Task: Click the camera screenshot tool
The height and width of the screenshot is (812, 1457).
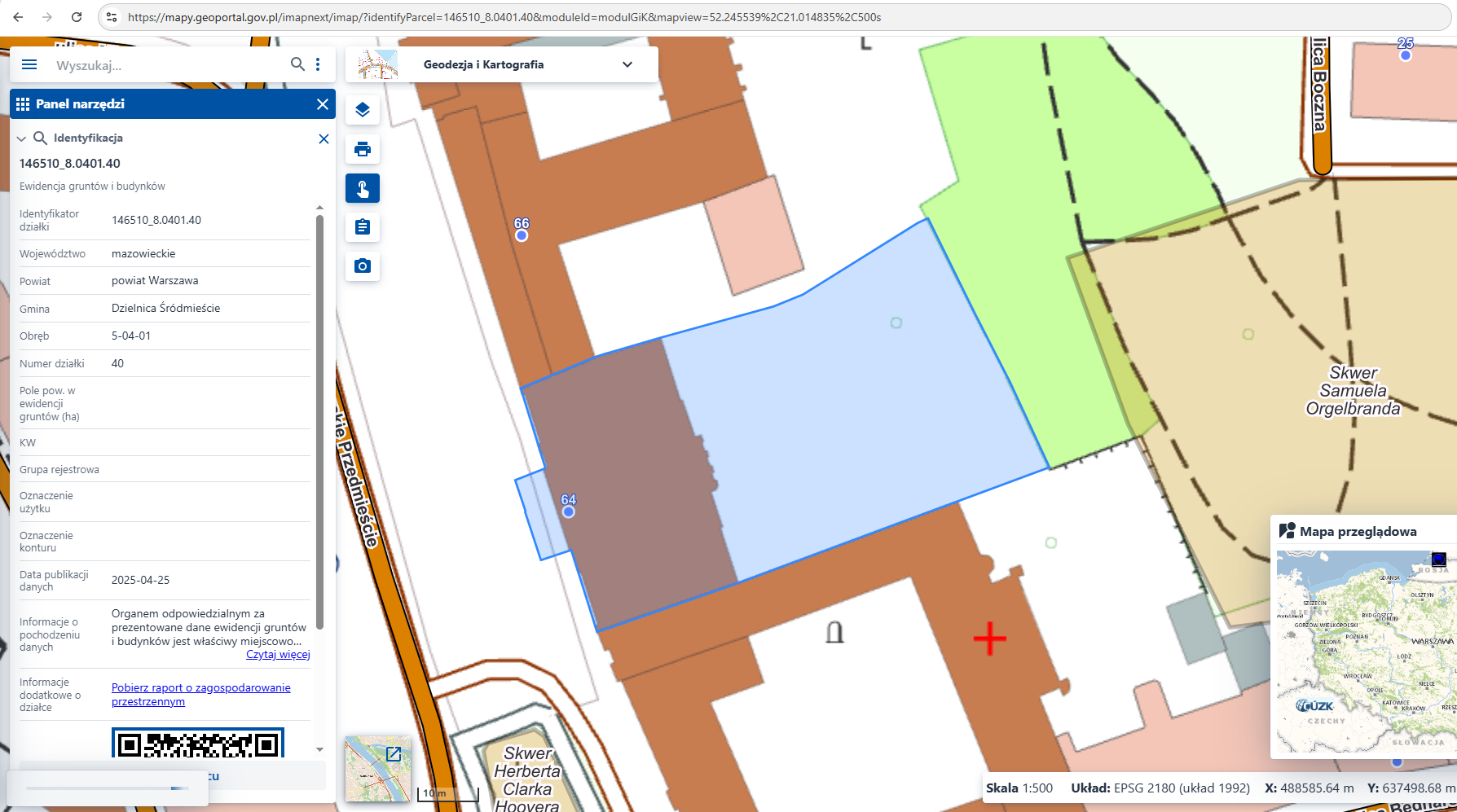Action: (363, 266)
